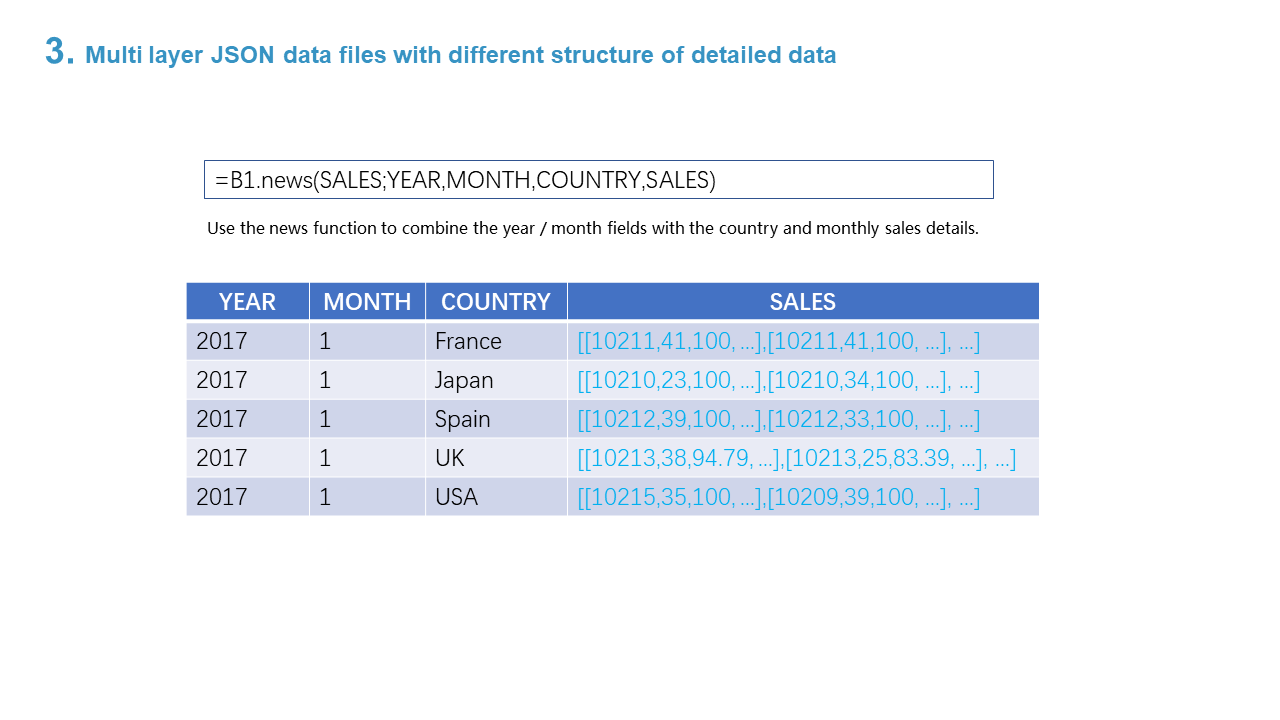This screenshot has width=1280, height=720.
Task: Click the UK country cell
Action: point(450,458)
